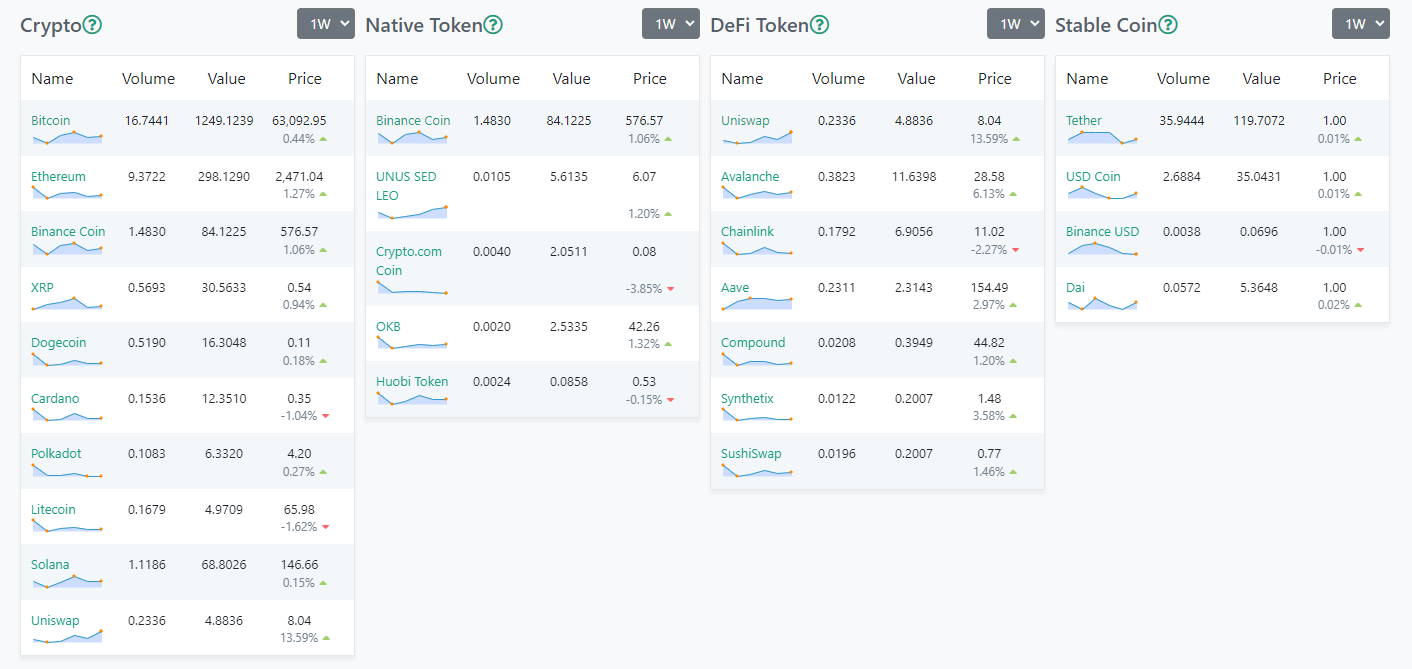This screenshot has width=1412, height=669.
Task: Open the Solana link
Action: click(50, 564)
